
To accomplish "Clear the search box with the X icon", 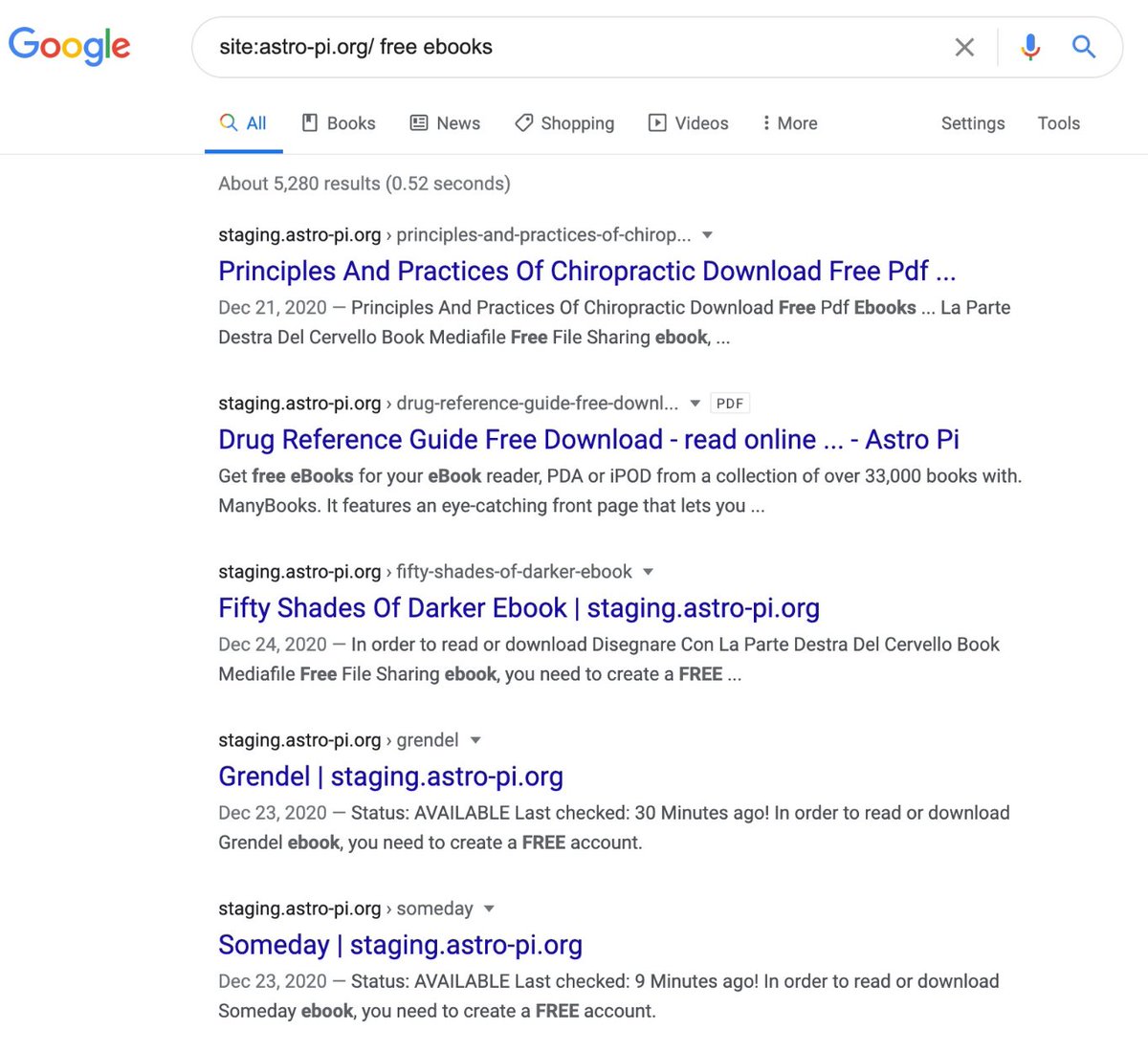I will (964, 47).
